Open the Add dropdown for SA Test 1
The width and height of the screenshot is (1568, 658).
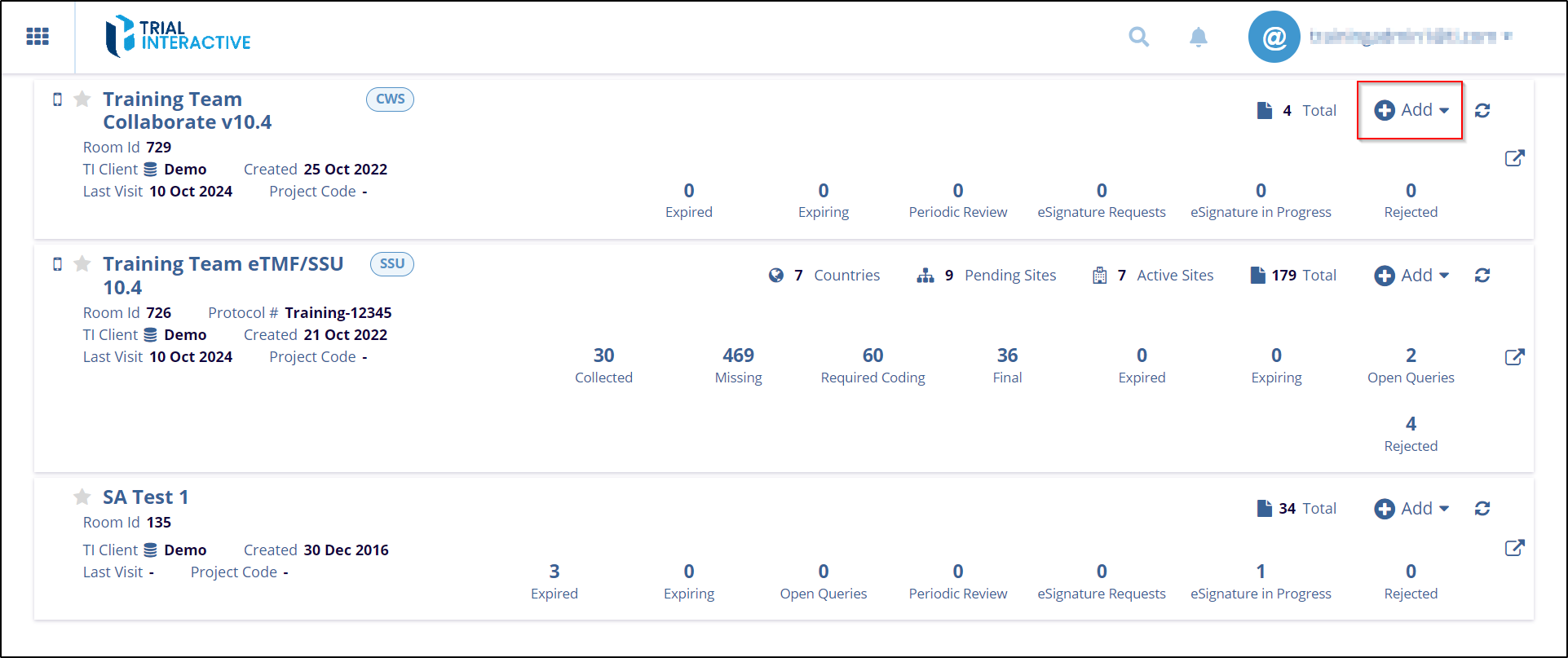[1411, 509]
